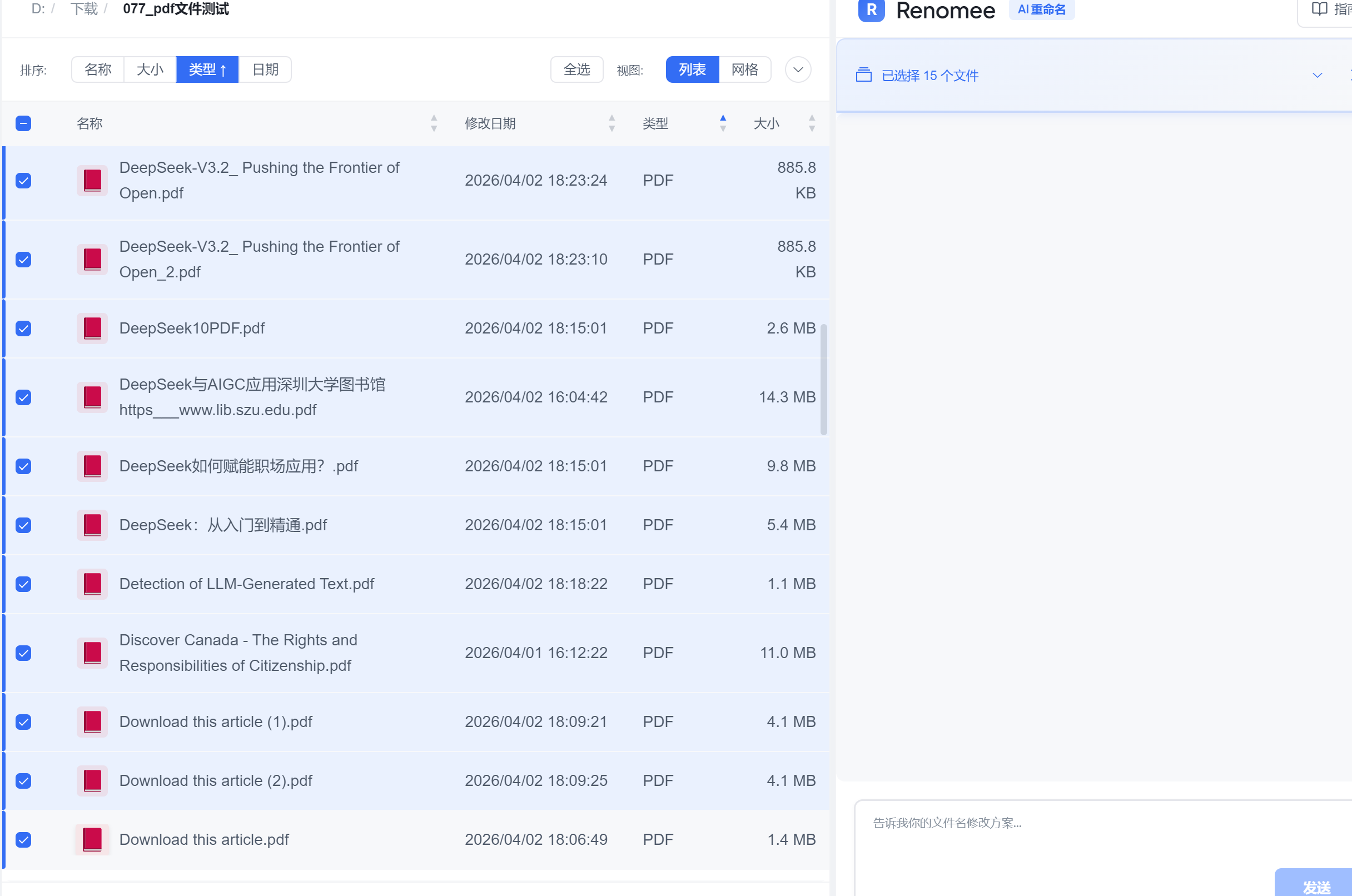
Task: Click the file list vertical scrollbar
Action: click(823, 380)
